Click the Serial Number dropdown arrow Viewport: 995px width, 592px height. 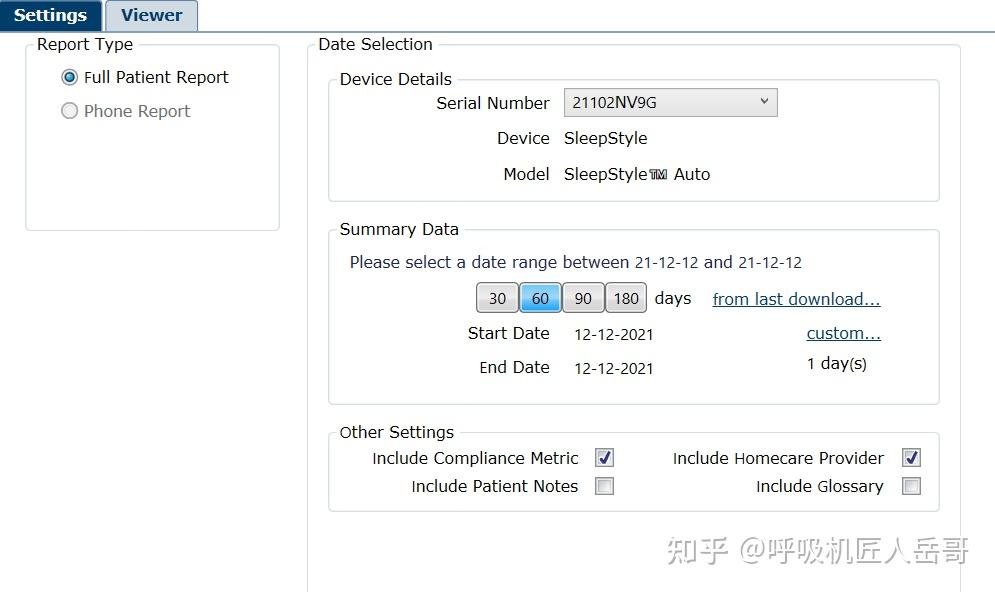click(764, 102)
